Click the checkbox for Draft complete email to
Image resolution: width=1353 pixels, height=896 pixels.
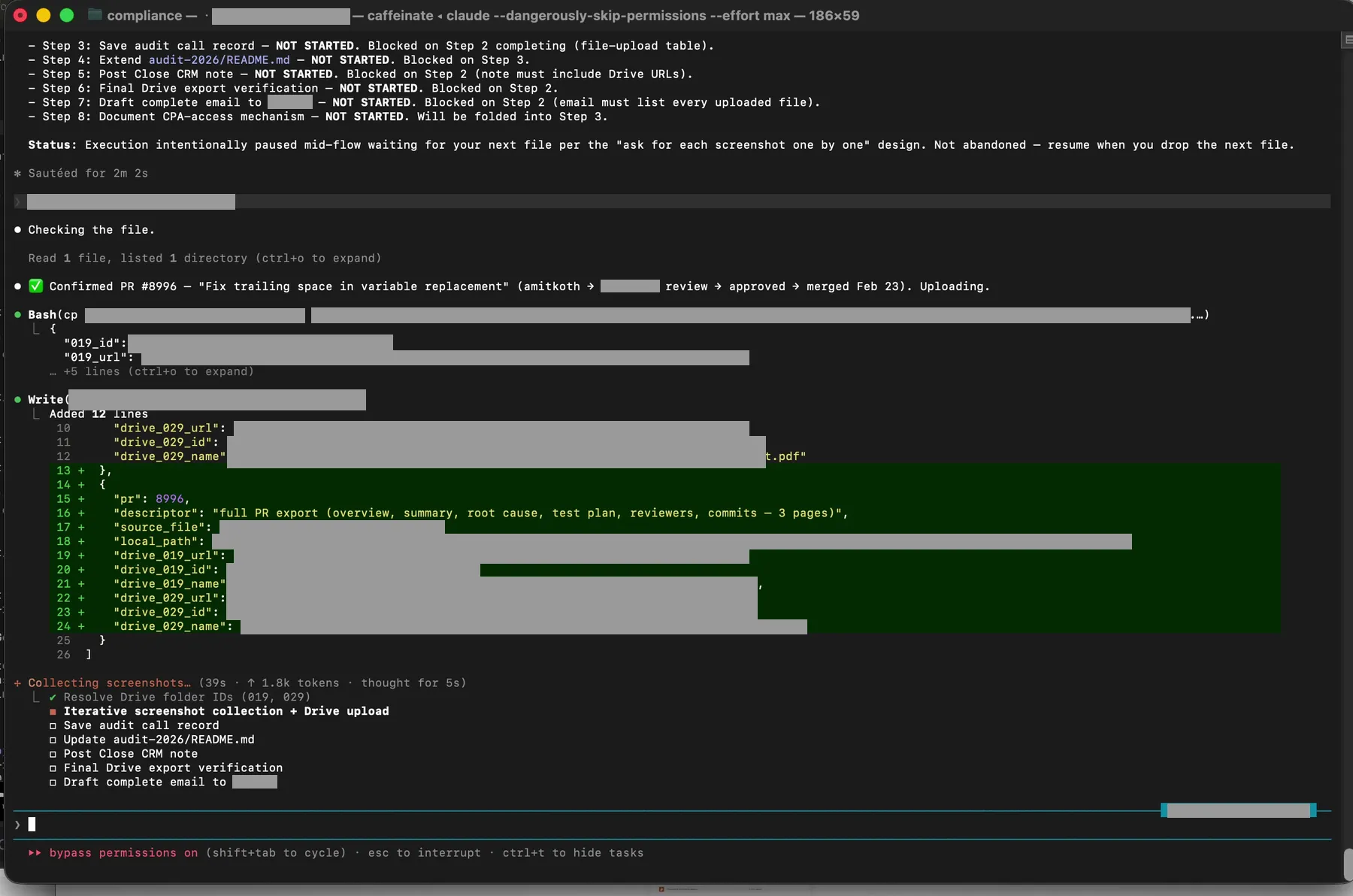53,782
